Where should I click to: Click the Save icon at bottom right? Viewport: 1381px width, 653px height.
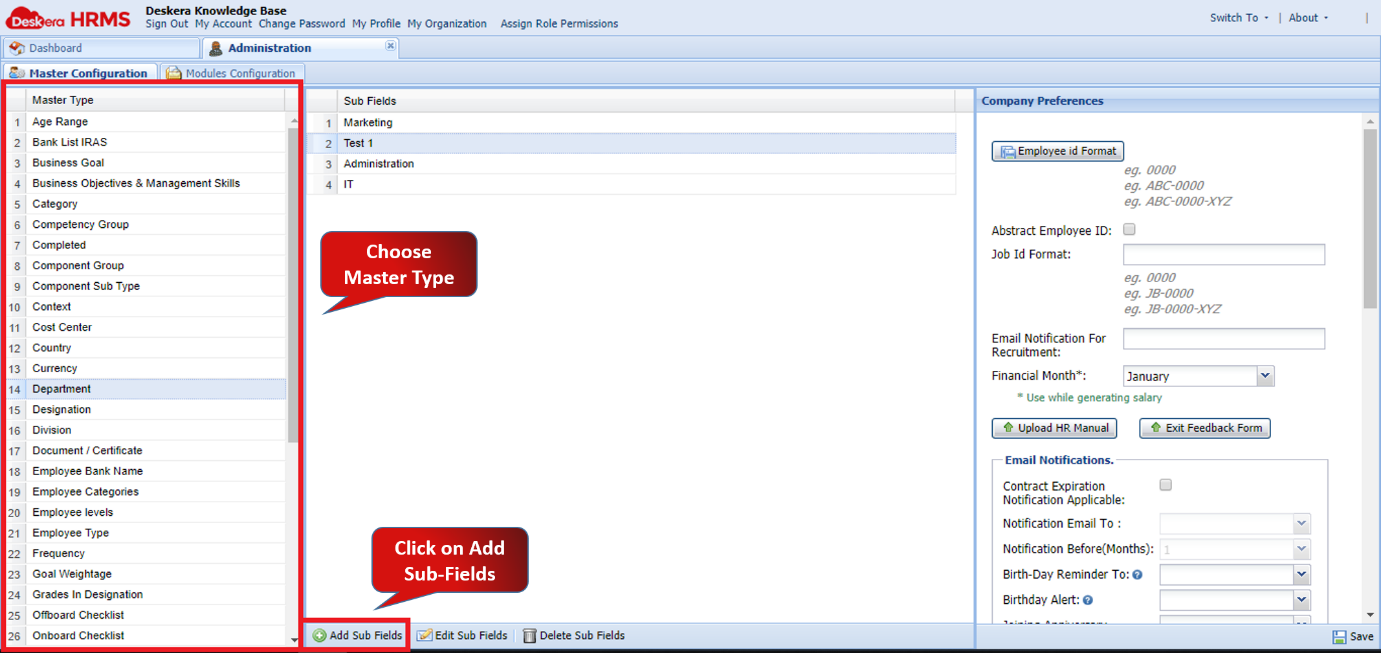click(1338, 637)
